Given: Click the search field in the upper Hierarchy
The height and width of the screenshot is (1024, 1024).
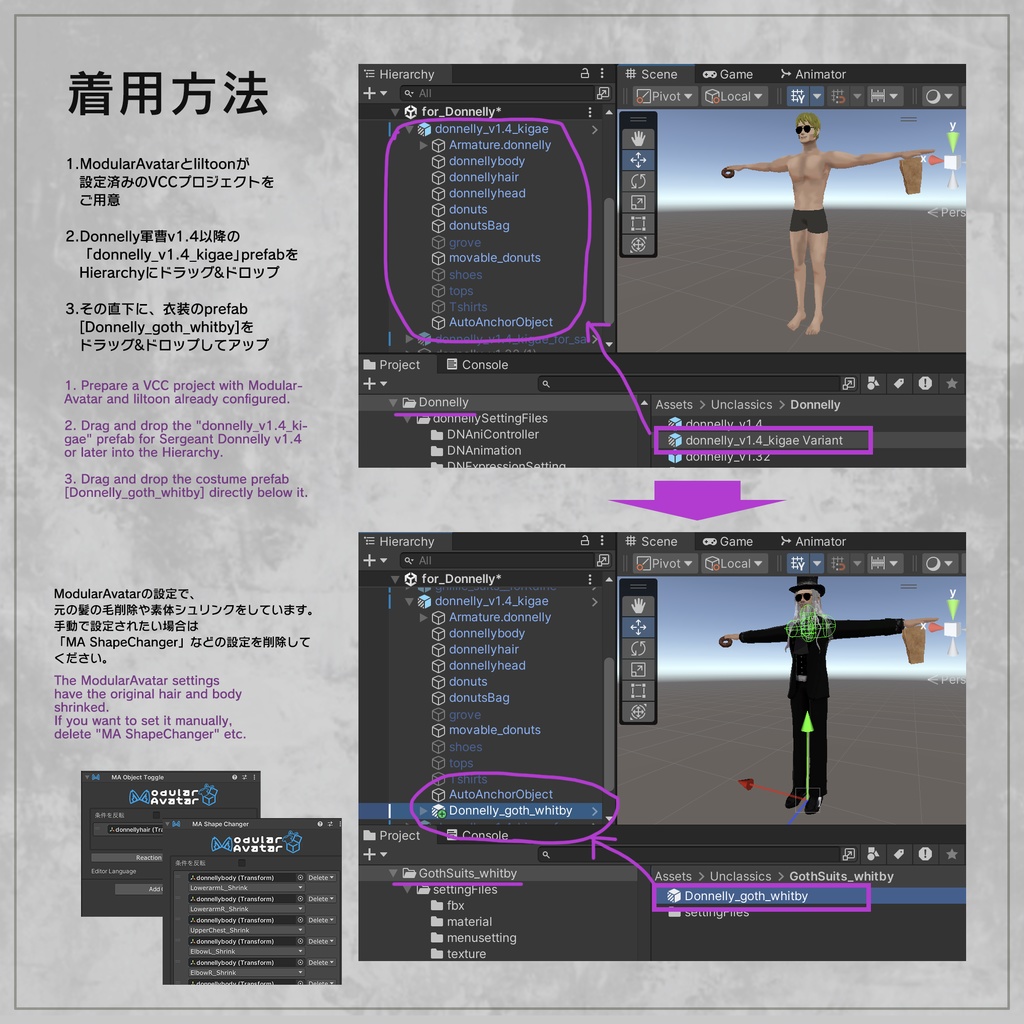Looking at the screenshot, I should pyautogui.click(x=498, y=93).
